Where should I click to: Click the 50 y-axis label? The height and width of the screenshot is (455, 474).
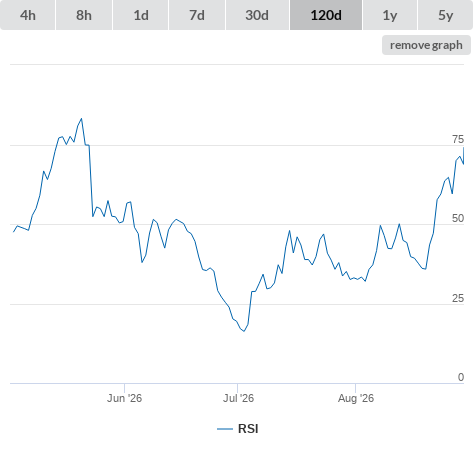(458, 218)
